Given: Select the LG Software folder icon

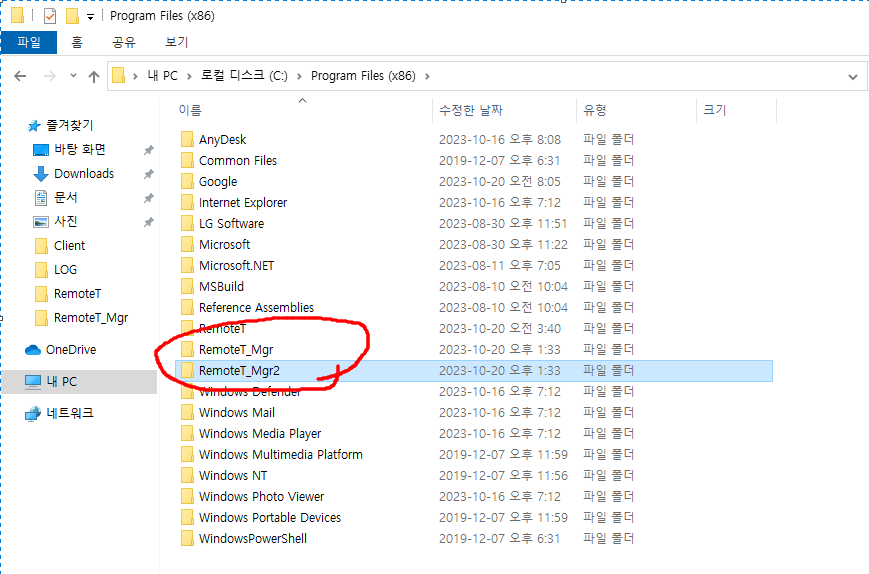Looking at the screenshot, I should click(x=187, y=223).
